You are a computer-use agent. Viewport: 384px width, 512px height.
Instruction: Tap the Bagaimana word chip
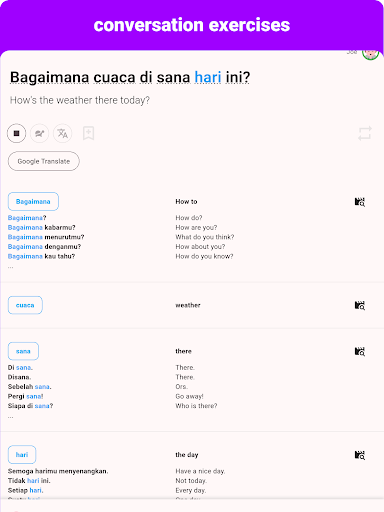click(x=33, y=201)
